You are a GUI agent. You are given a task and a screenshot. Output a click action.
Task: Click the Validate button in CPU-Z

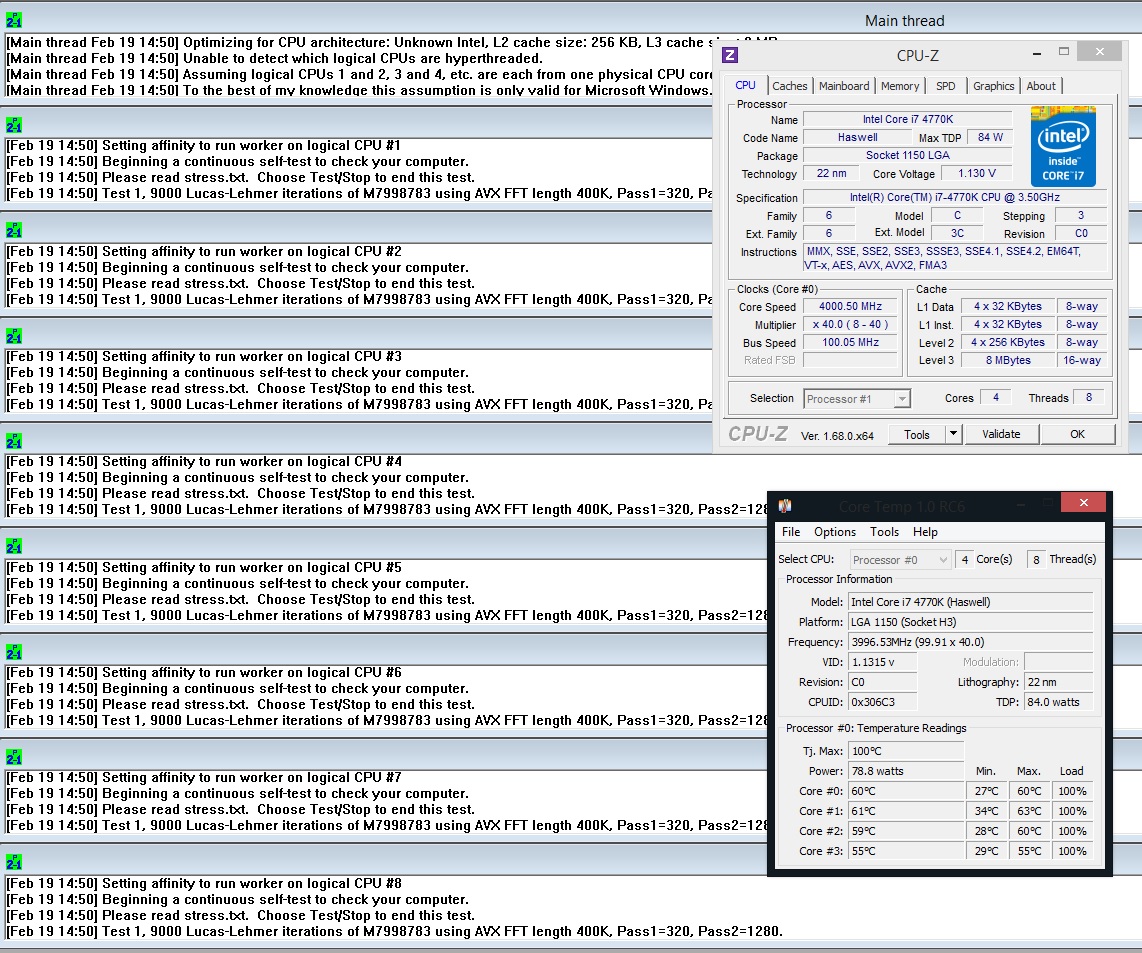tap(1001, 434)
